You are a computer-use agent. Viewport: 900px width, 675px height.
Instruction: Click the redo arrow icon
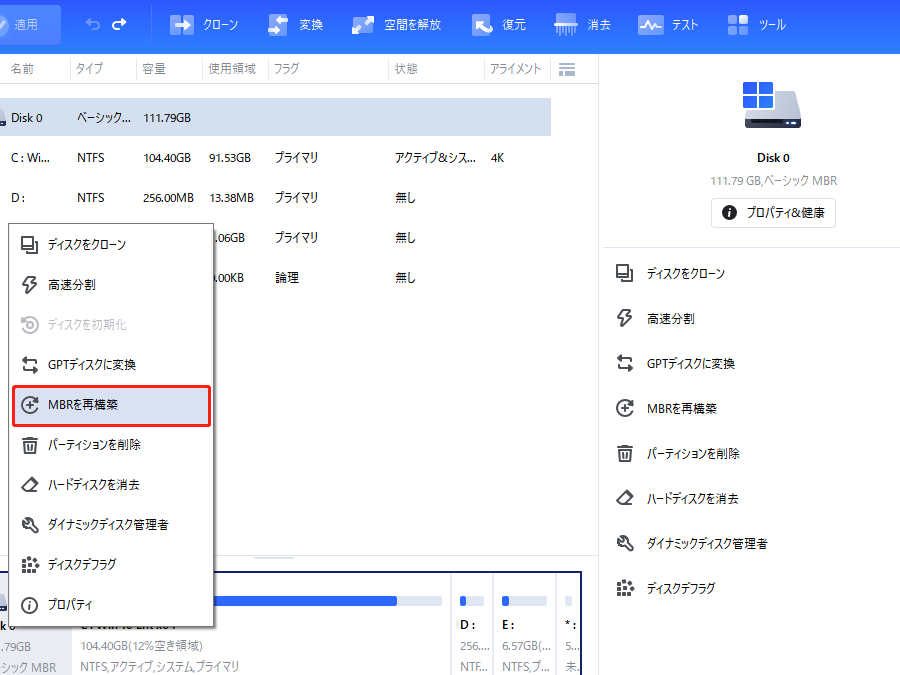click(x=120, y=25)
